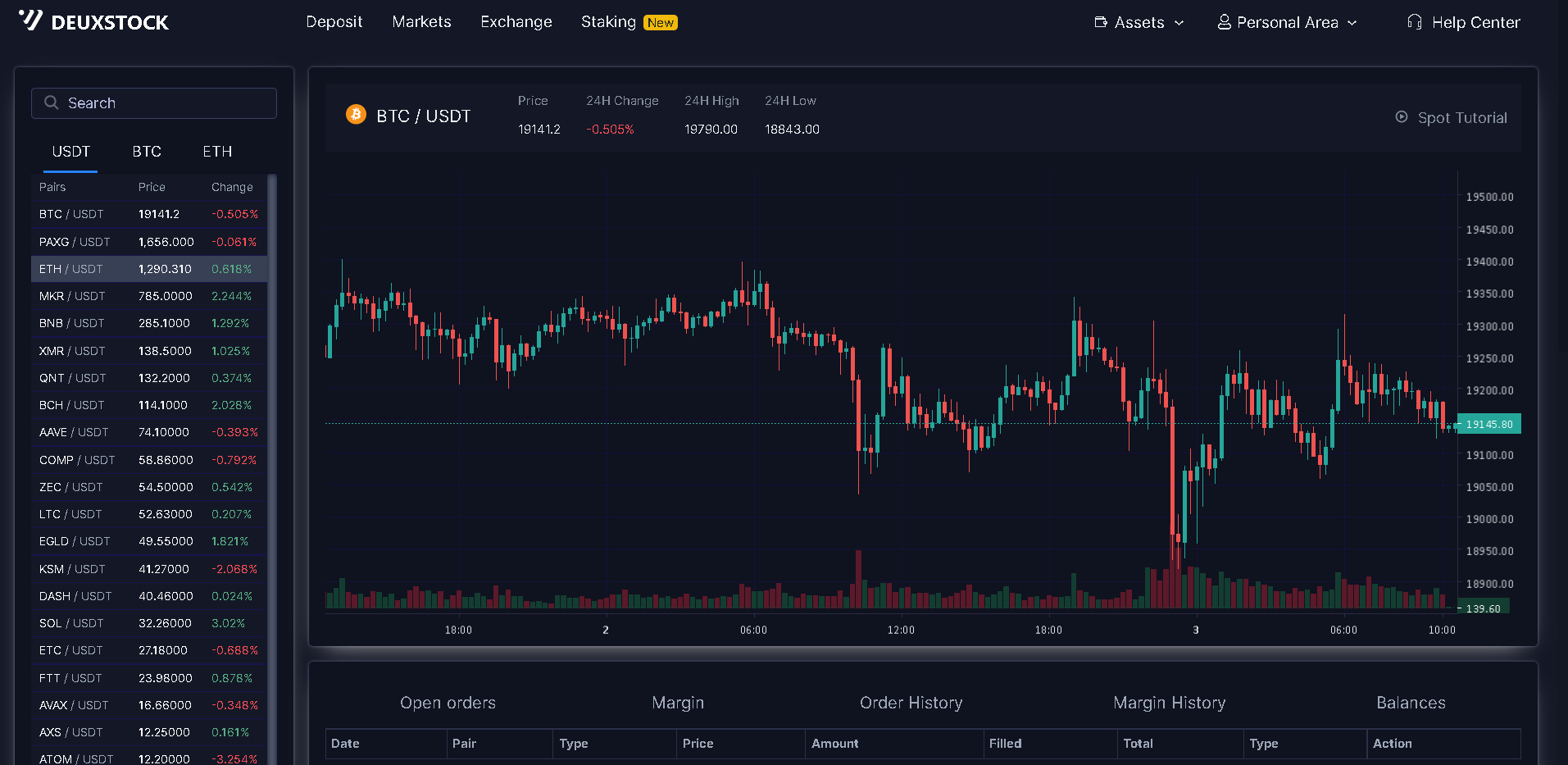The image size is (1568, 765).
Task: Go to Markets
Action: [x=421, y=22]
